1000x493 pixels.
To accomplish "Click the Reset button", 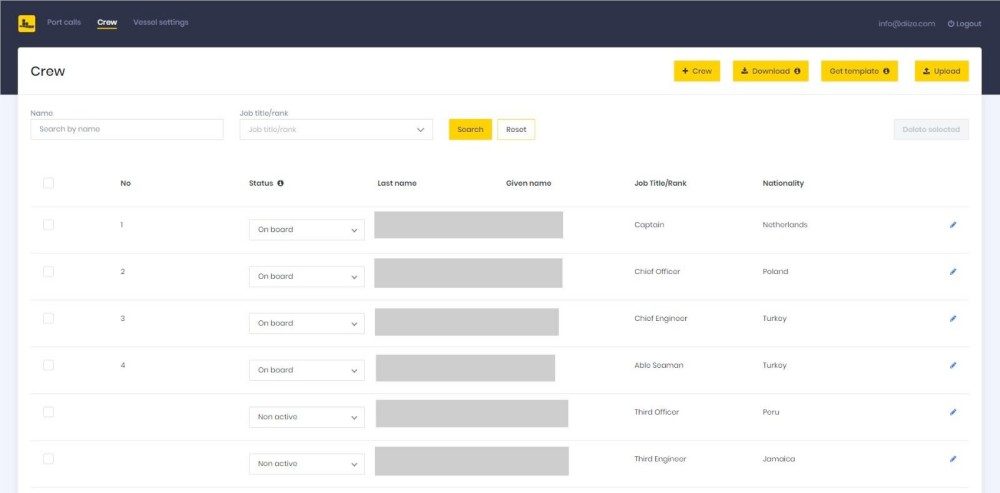I will click(516, 129).
